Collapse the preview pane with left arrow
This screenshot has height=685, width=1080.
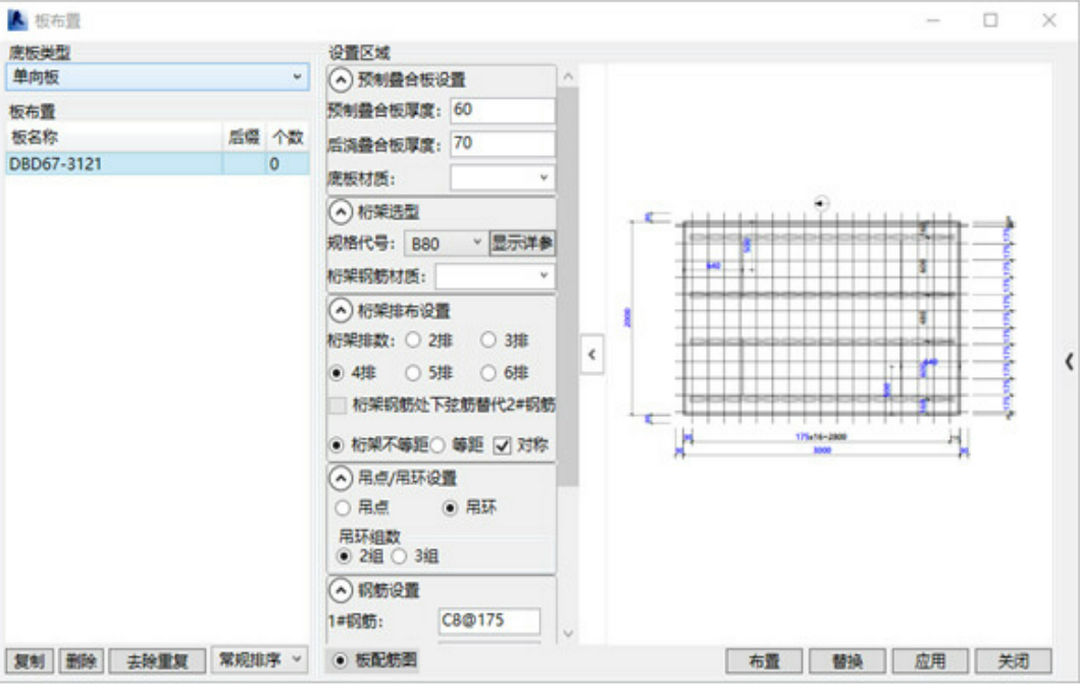click(592, 356)
